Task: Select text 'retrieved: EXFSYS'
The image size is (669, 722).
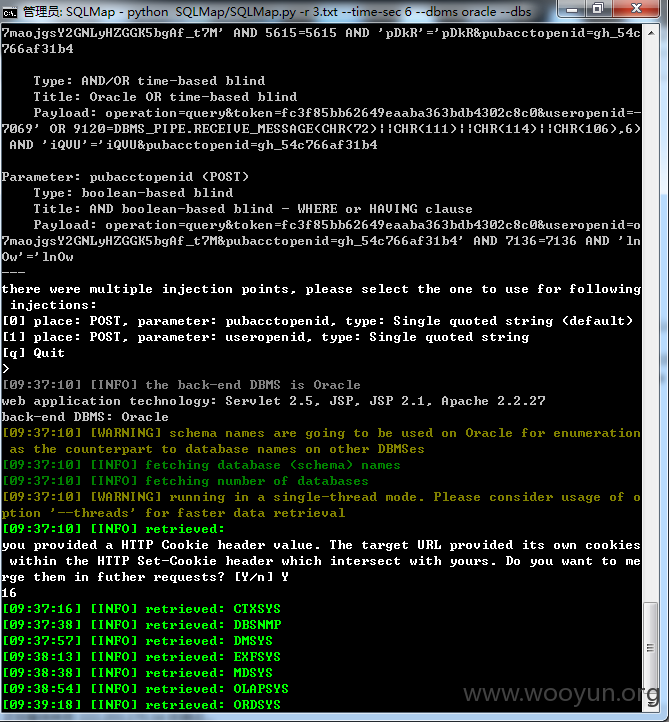Action: (x=213, y=657)
